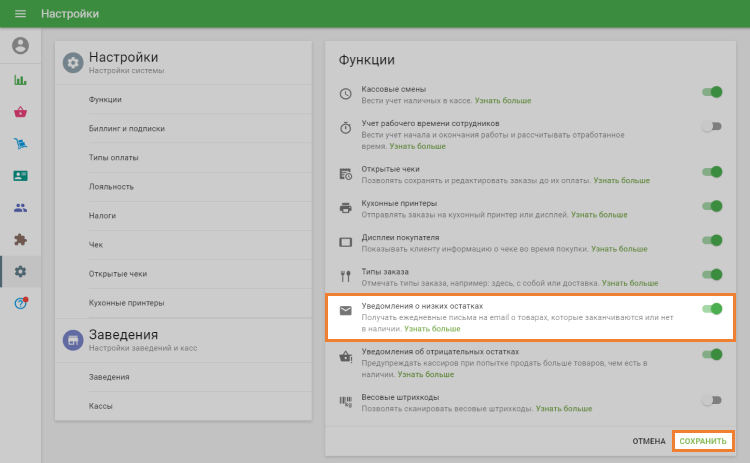Enable the Весовые штрихкоды toggle
Viewport: 750px width, 463px height.
(712, 400)
